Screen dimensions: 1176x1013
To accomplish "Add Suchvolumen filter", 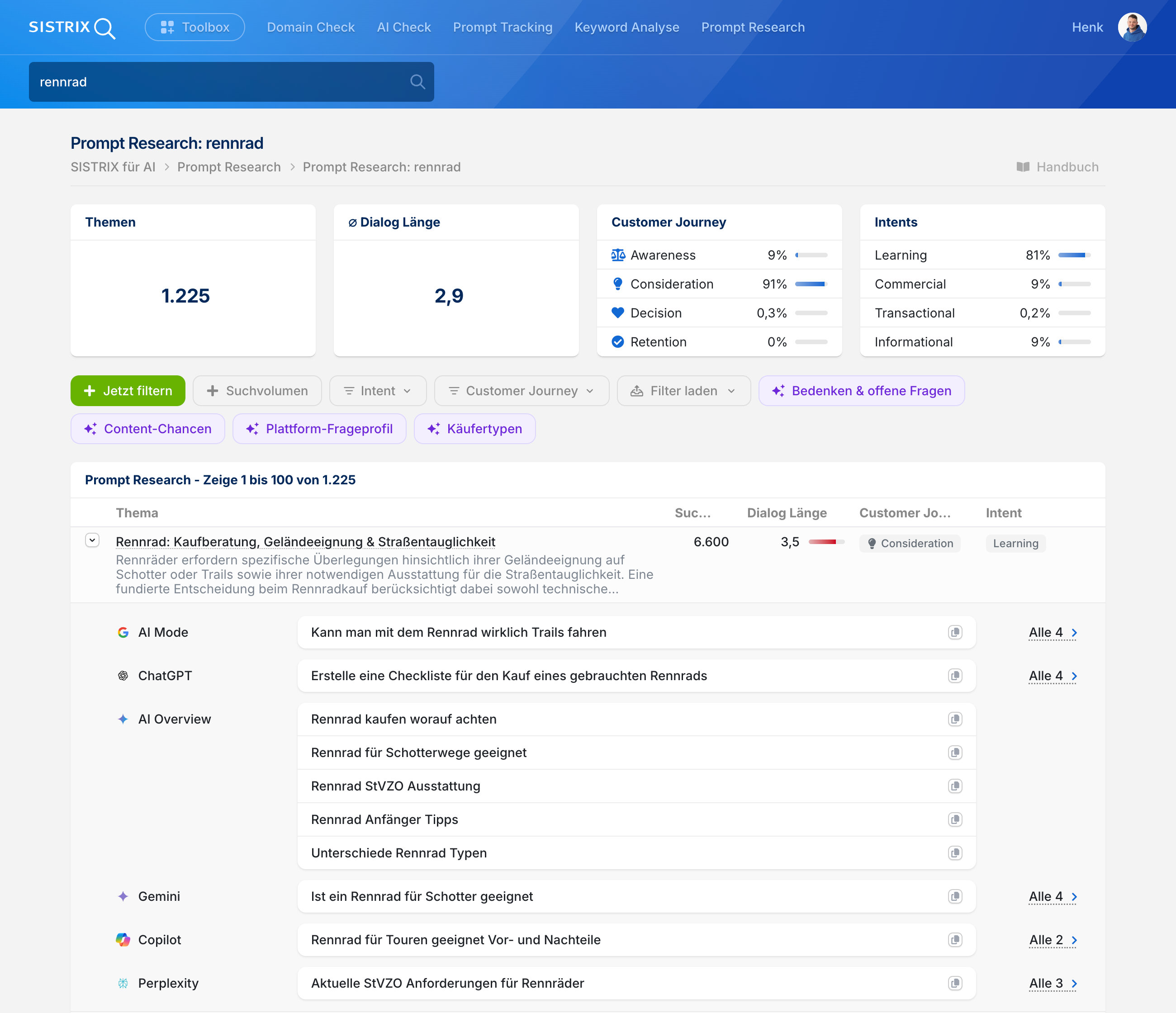I will [x=257, y=391].
